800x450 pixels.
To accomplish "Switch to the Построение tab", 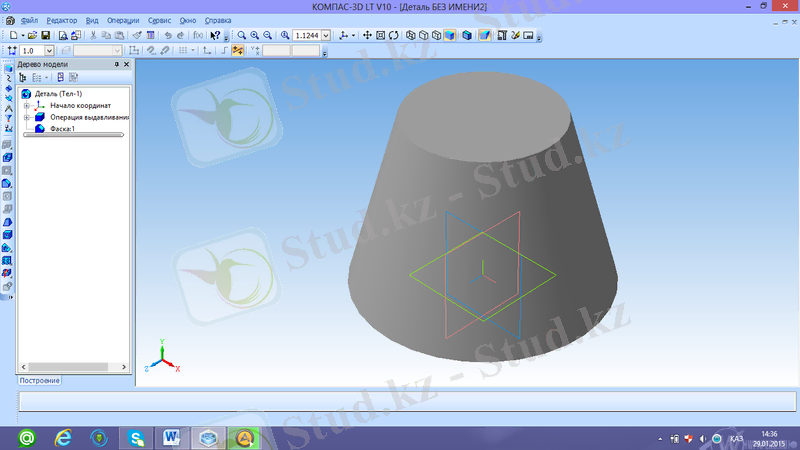I will click(x=40, y=381).
